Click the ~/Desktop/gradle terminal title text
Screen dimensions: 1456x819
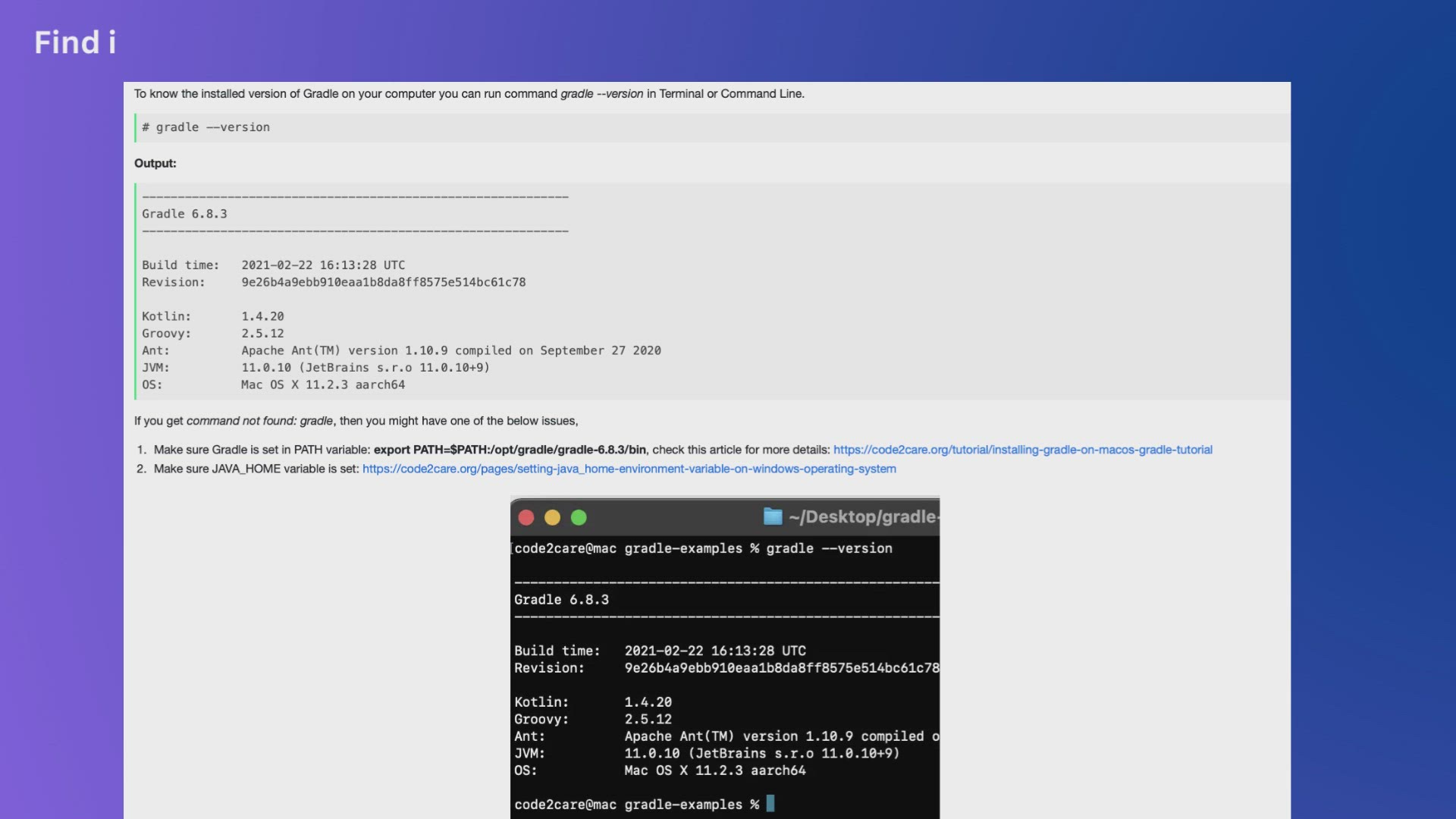[863, 517]
